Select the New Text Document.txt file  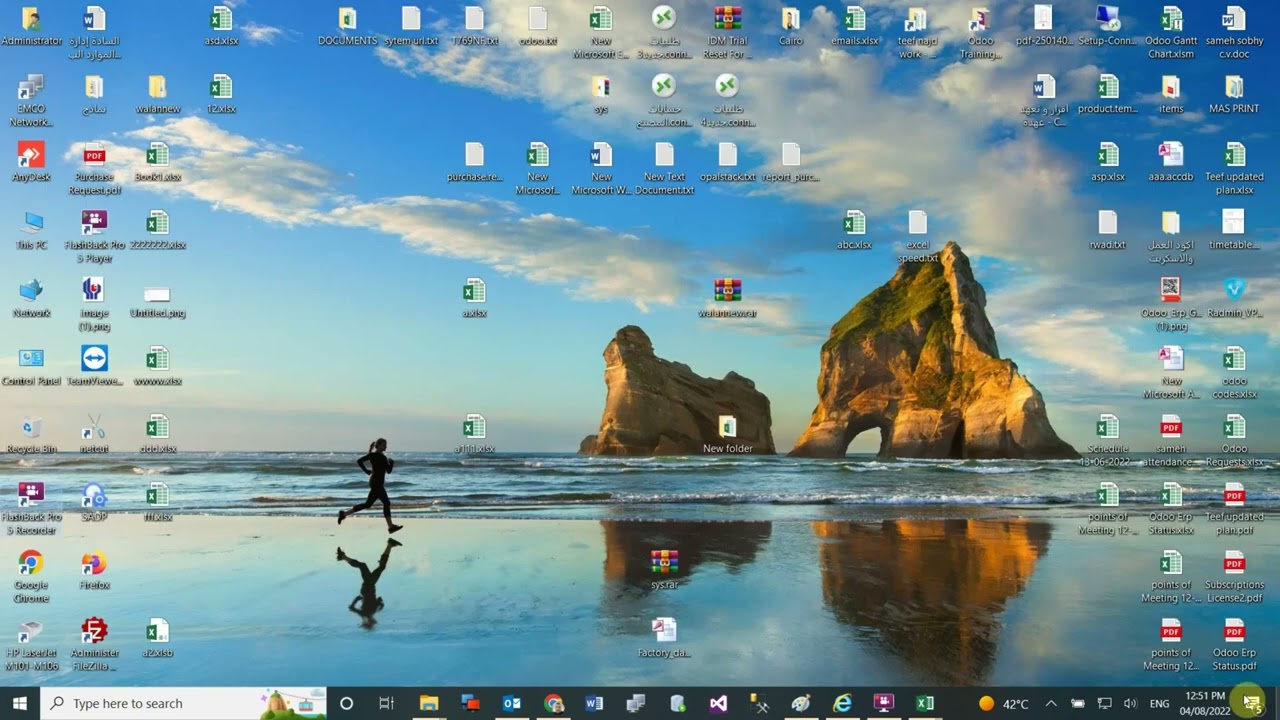click(x=664, y=168)
